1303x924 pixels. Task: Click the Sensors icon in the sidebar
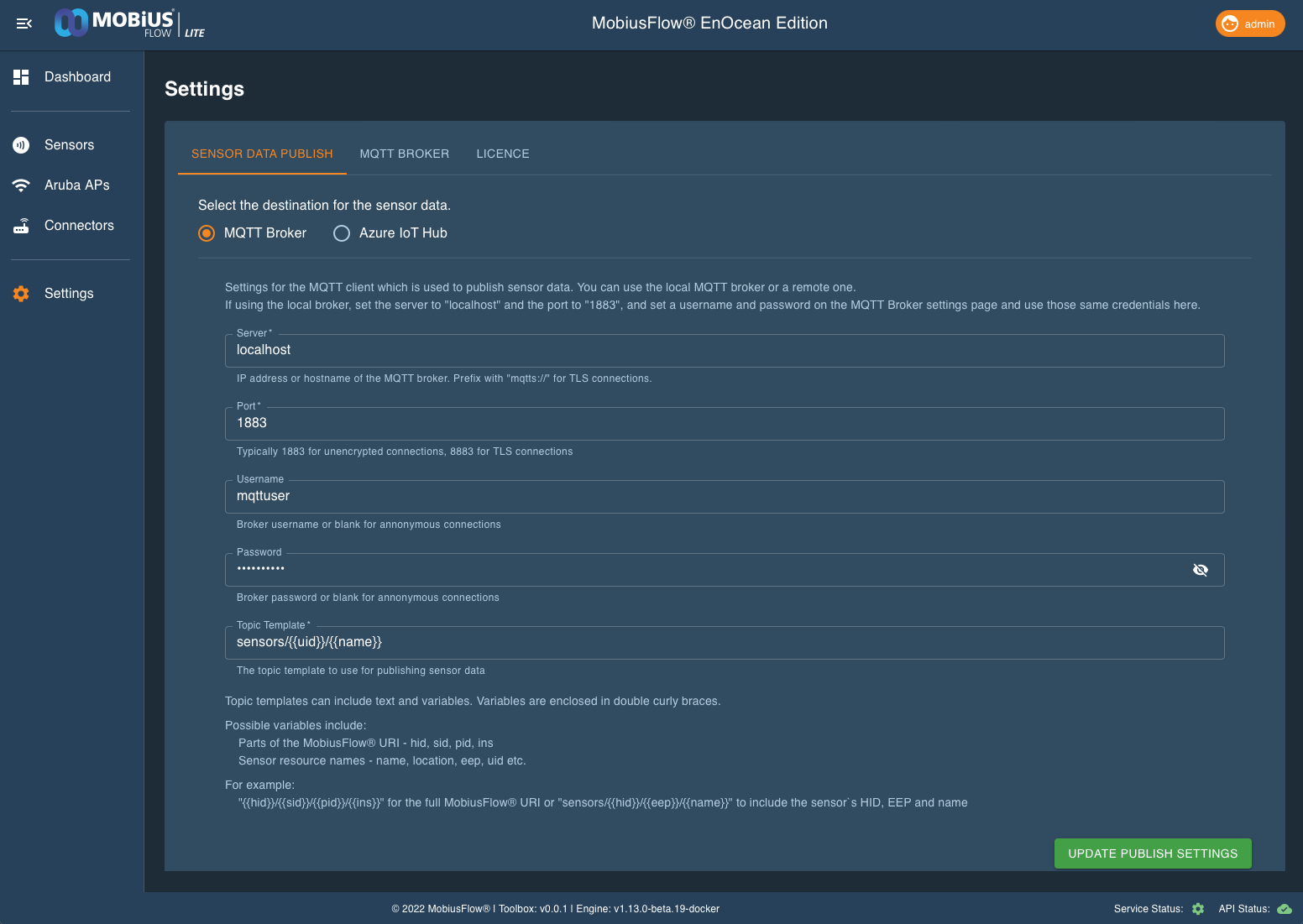[21, 145]
